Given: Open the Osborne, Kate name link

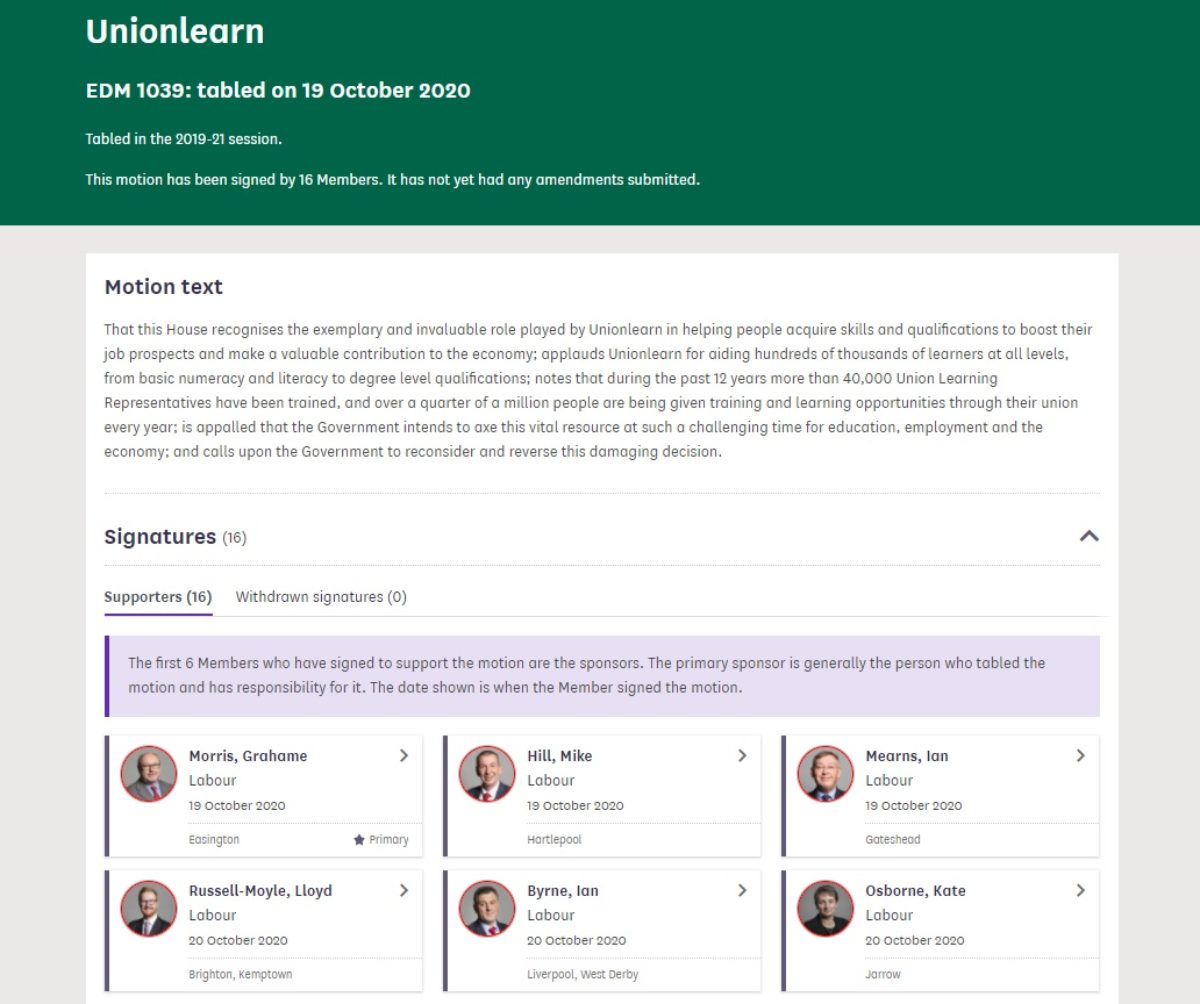Looking at the screenshot, I should click(x=915, y=891).
